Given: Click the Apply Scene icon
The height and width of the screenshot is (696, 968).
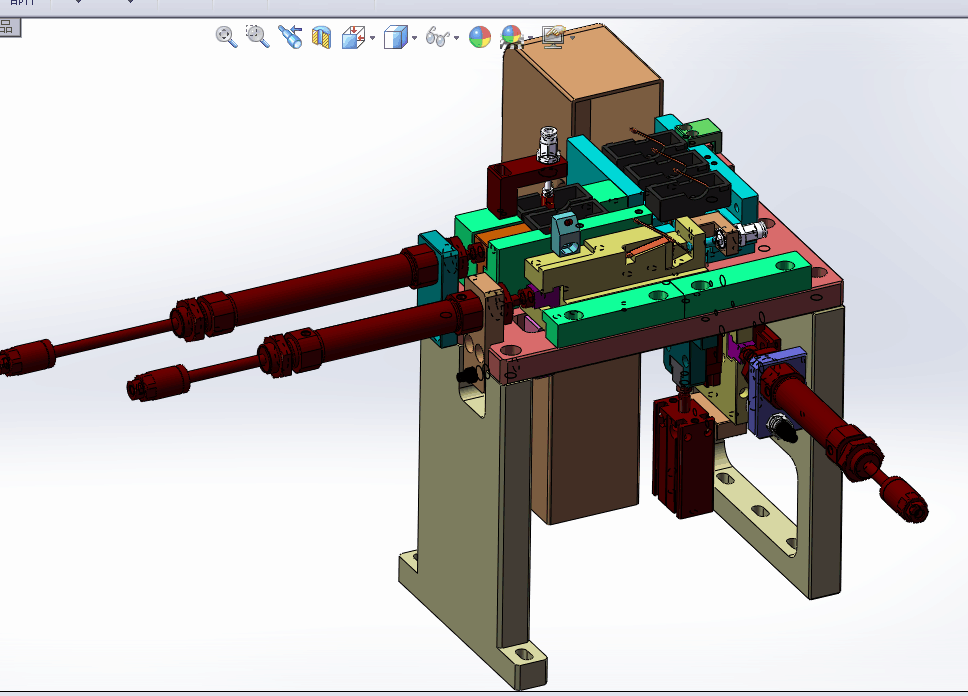Looking at the screenshot, I should 511,36.
